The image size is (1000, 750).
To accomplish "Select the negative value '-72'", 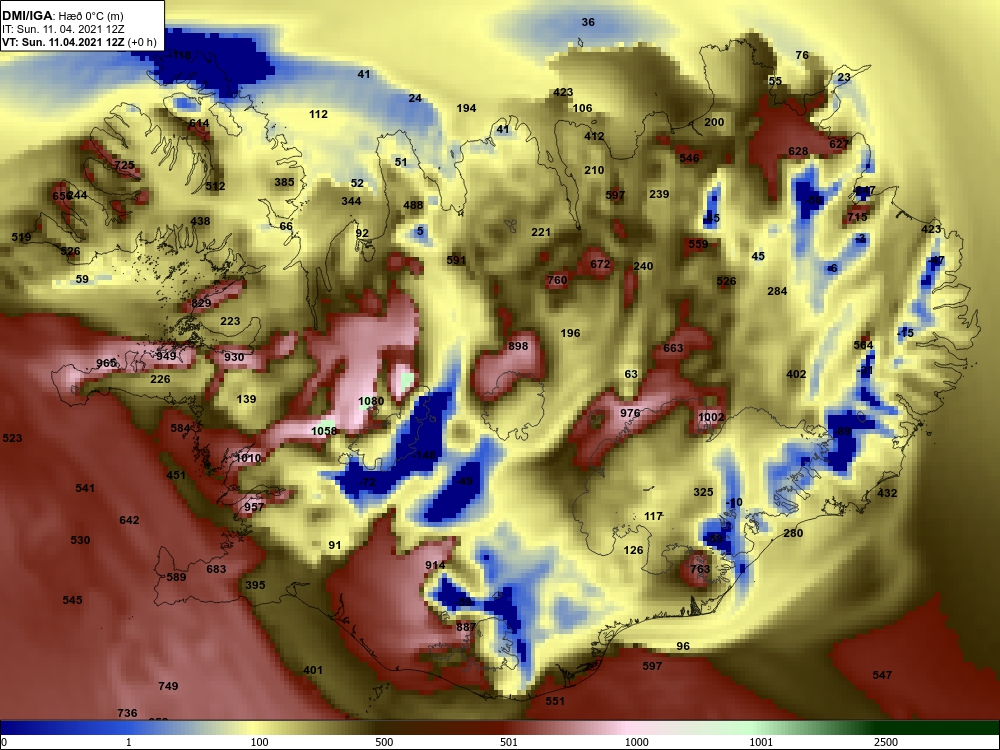I will coord(367,482).
